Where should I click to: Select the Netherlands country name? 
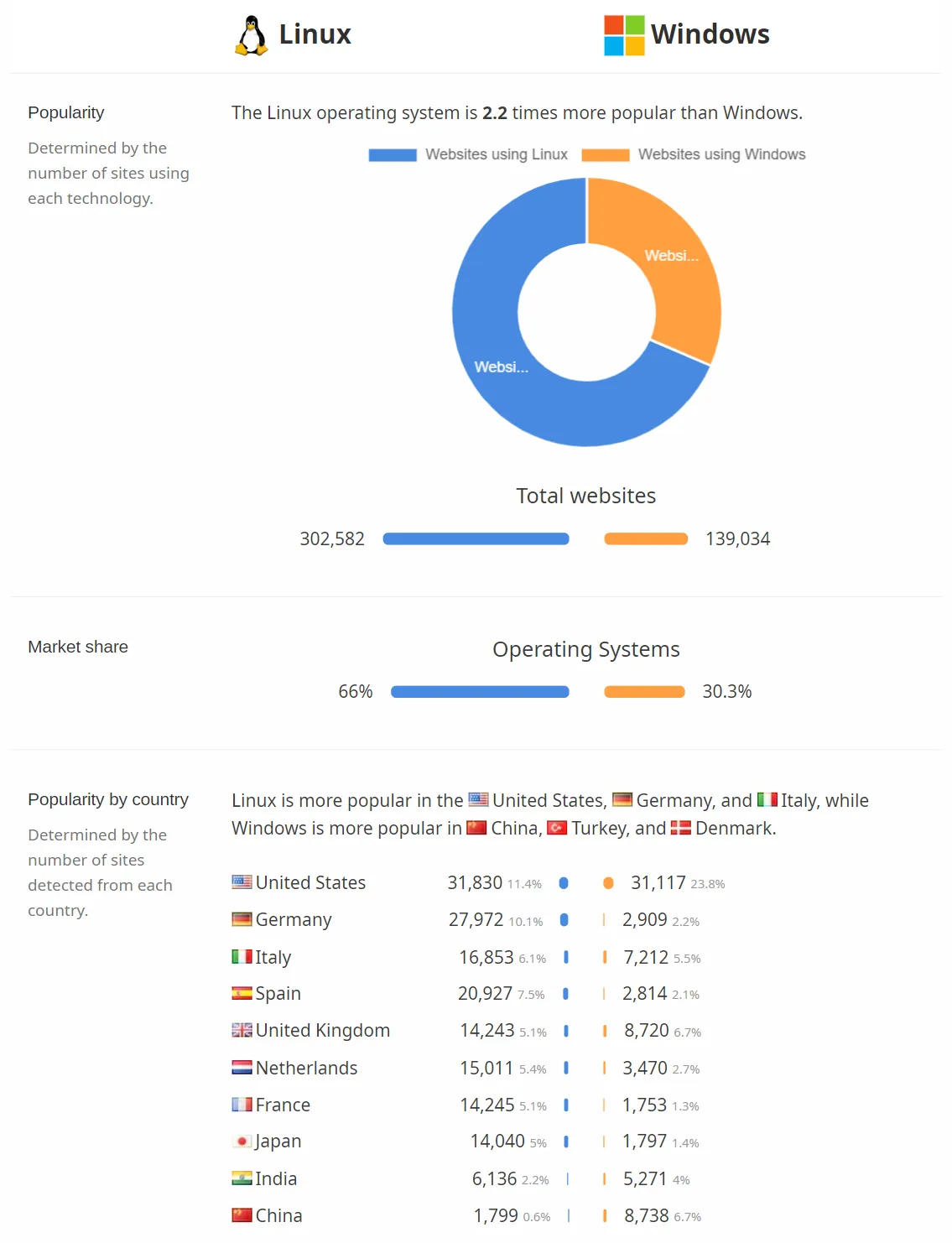306,1068
